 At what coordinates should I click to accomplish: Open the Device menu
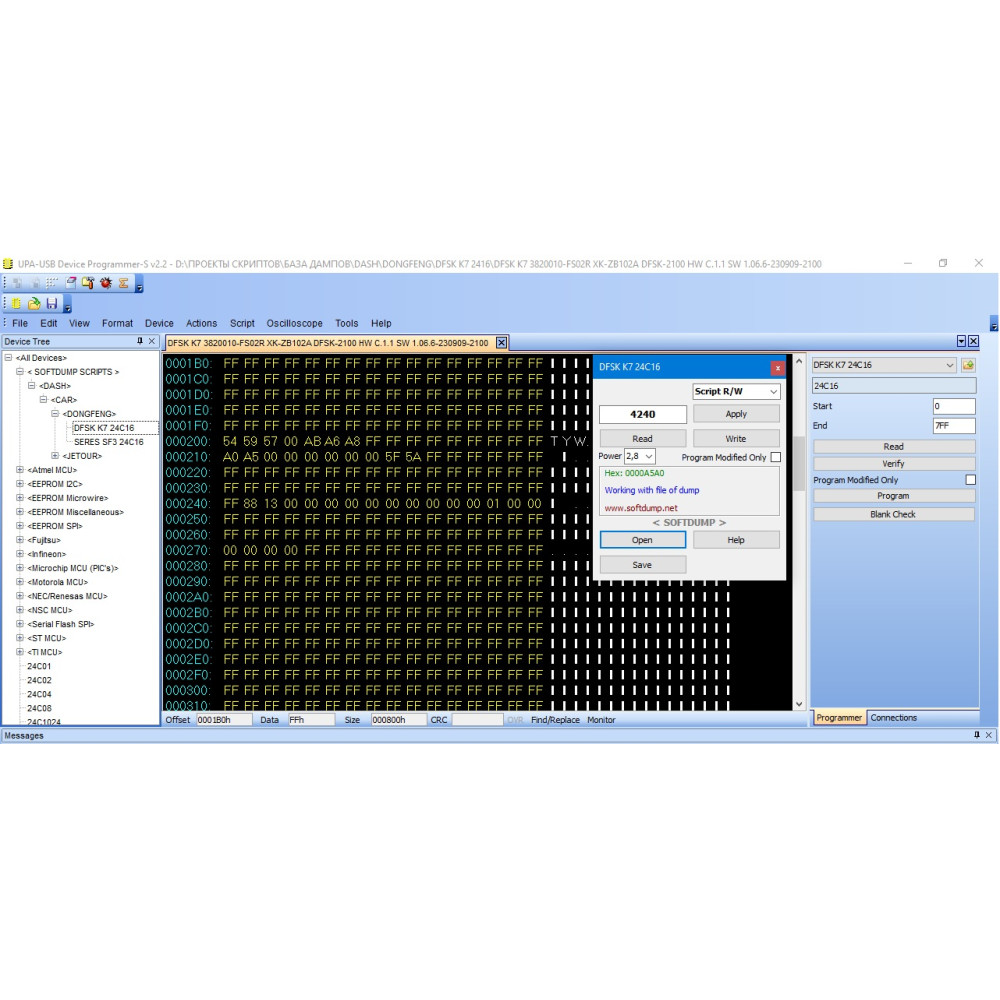click(159, 323)
